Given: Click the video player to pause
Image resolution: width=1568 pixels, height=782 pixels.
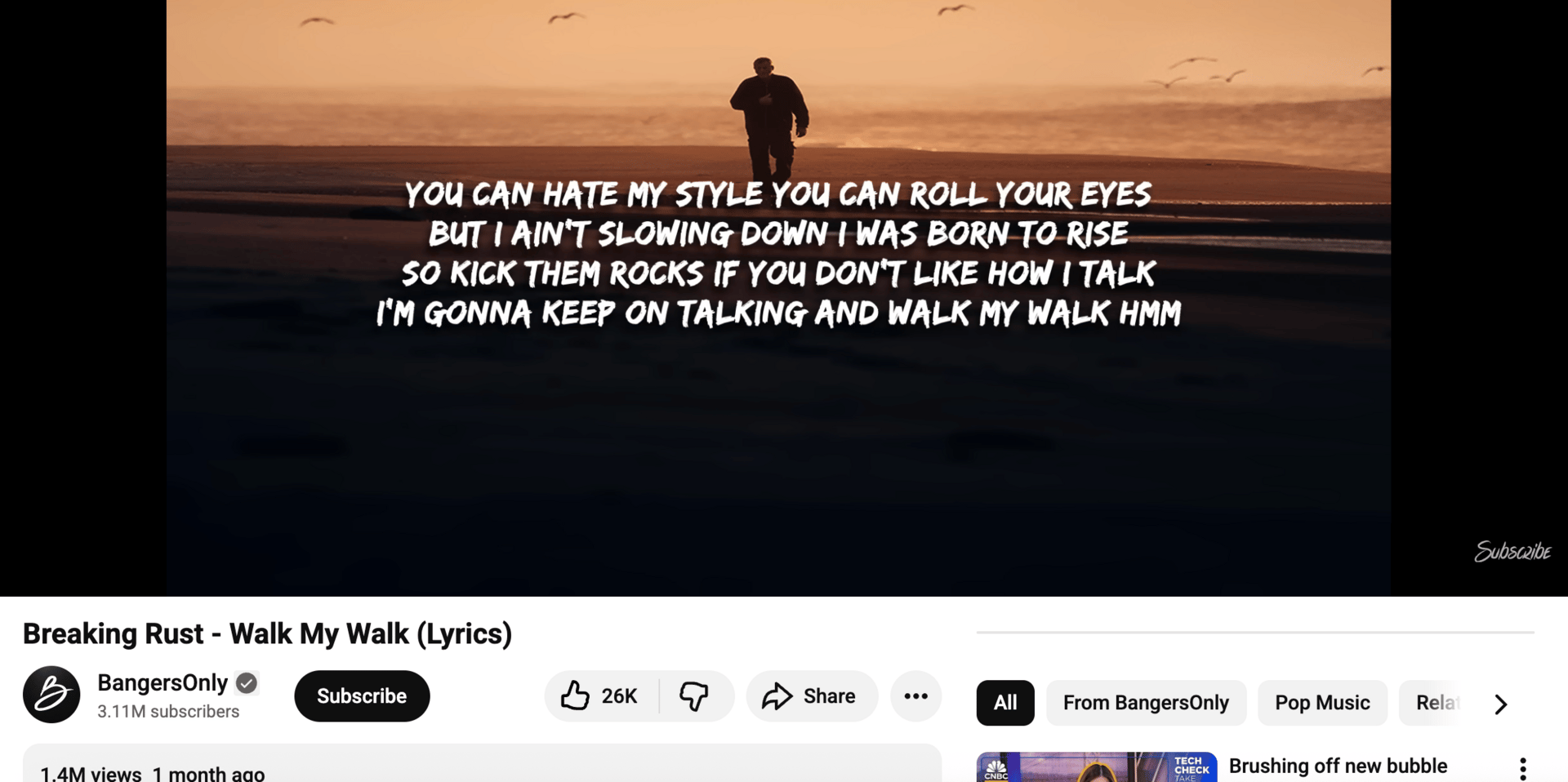Looking at the screenshot, I should point(778,298).
